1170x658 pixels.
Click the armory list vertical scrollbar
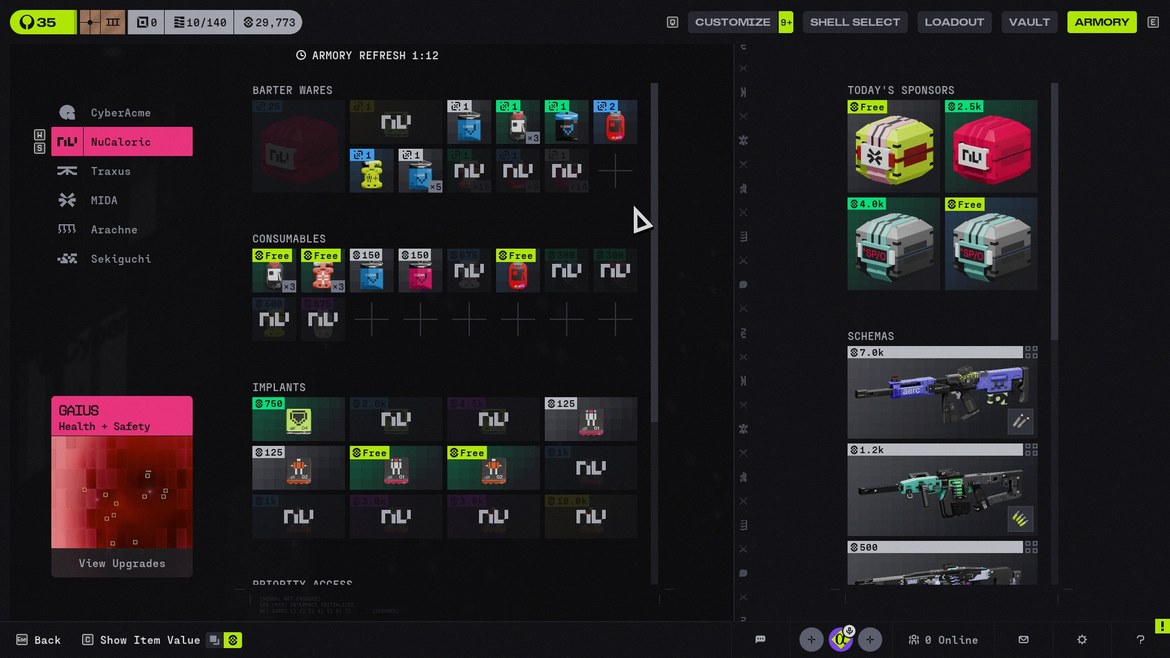(x=655, y=250)
